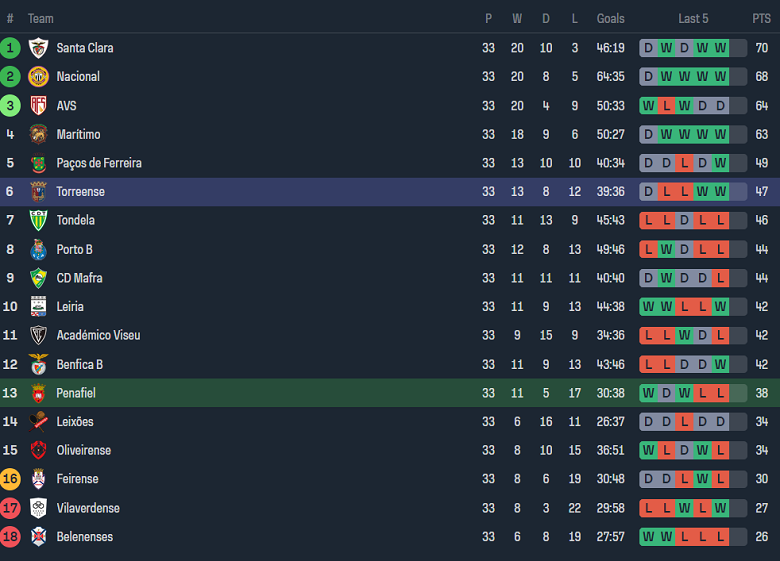Screen dimensions: 780x561
Task: Click the AVS club logo
Action: coord(38,106)
